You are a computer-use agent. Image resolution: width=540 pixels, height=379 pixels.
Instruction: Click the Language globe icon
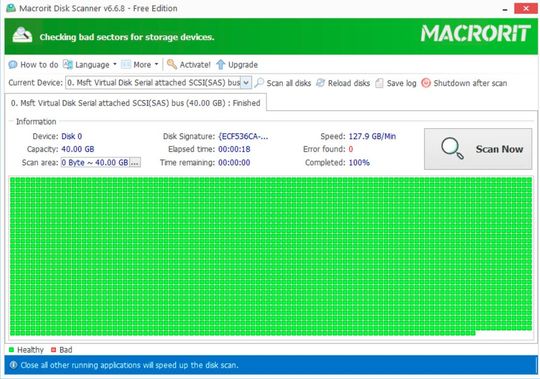(68, 64)
